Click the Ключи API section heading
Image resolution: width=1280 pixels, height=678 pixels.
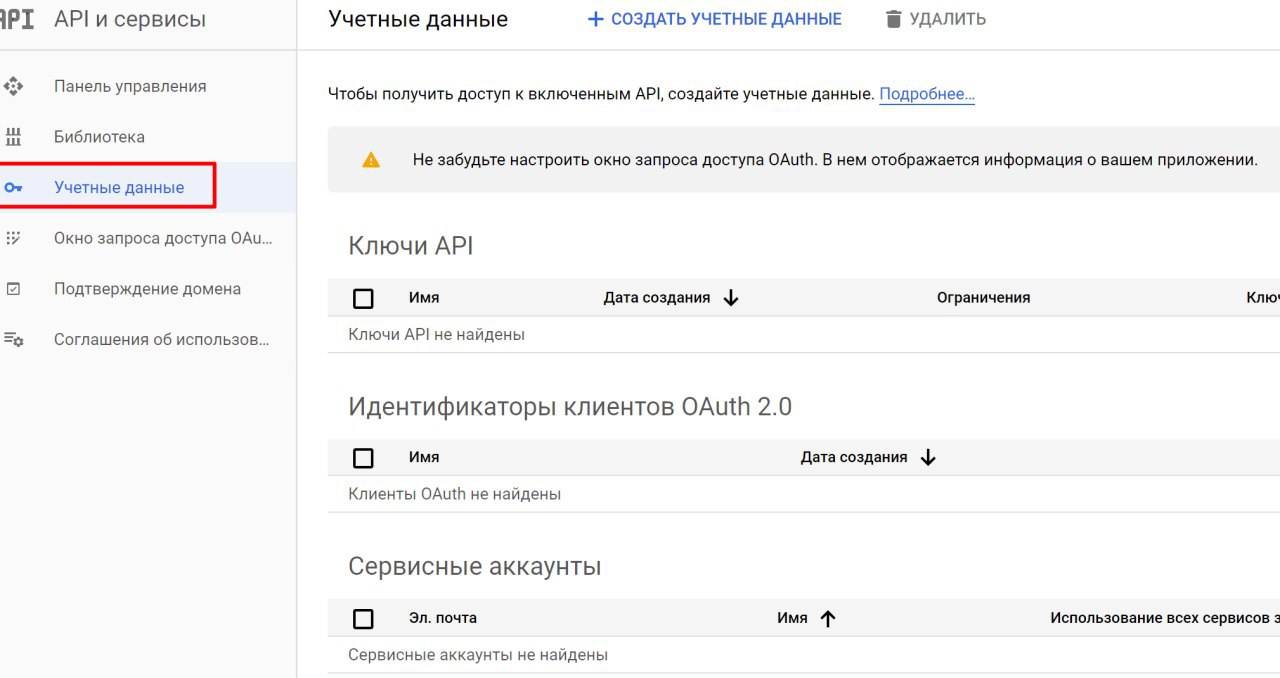(411, 246)
